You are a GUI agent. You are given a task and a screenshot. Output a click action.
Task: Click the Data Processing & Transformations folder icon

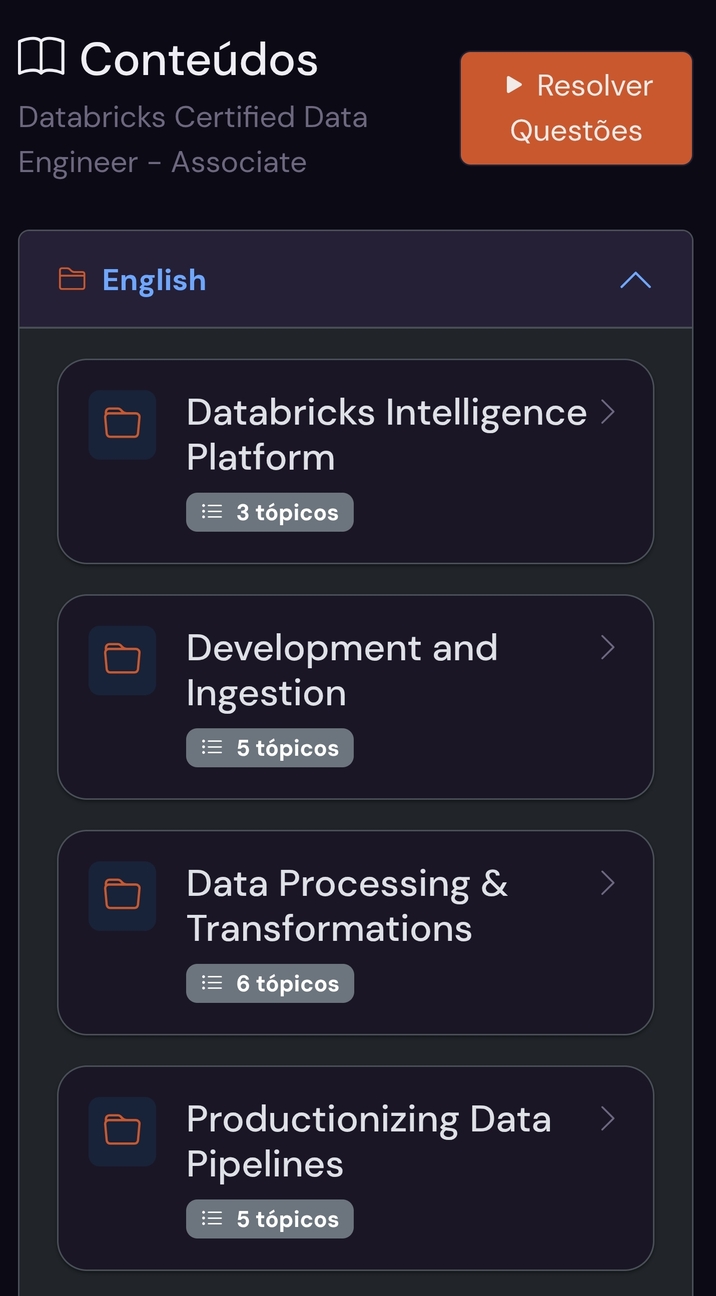click(x=122, y=895)
